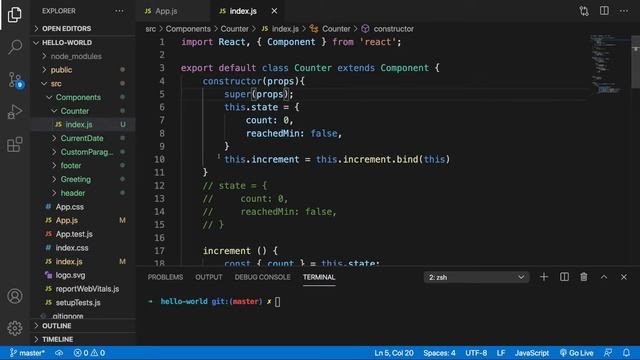The height and width of the screenshot is (360, 640).
Task: Open errors and warnings status indicator
Action: 89,353
